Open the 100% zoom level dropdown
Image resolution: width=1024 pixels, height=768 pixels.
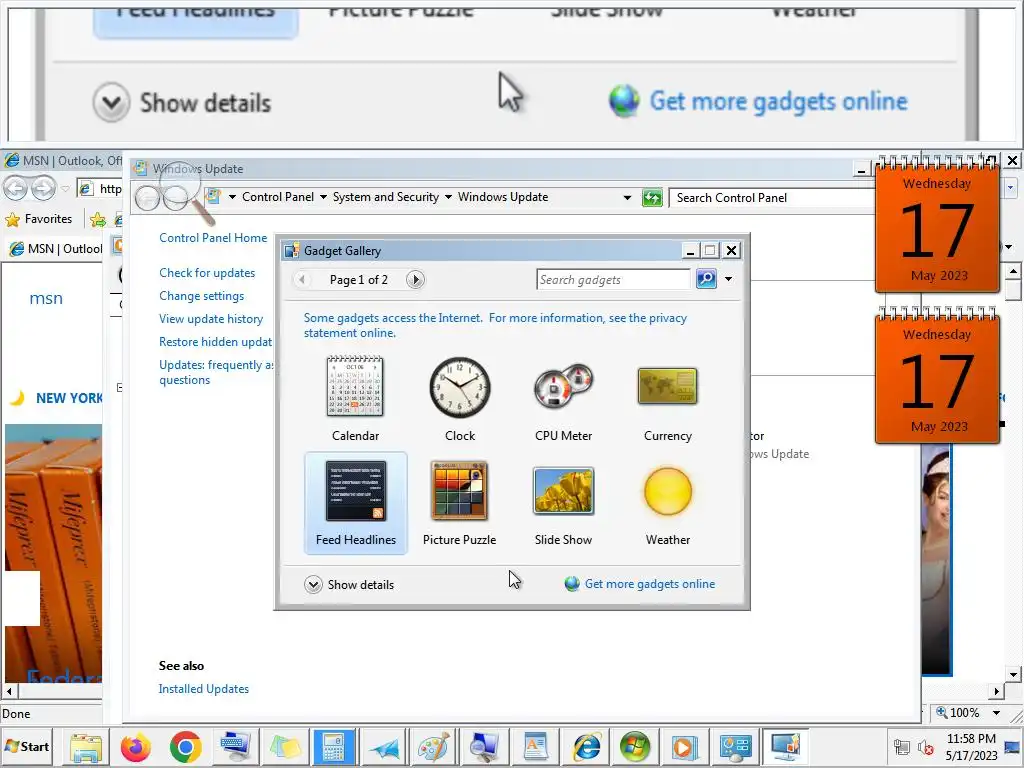tap(997, 712)
